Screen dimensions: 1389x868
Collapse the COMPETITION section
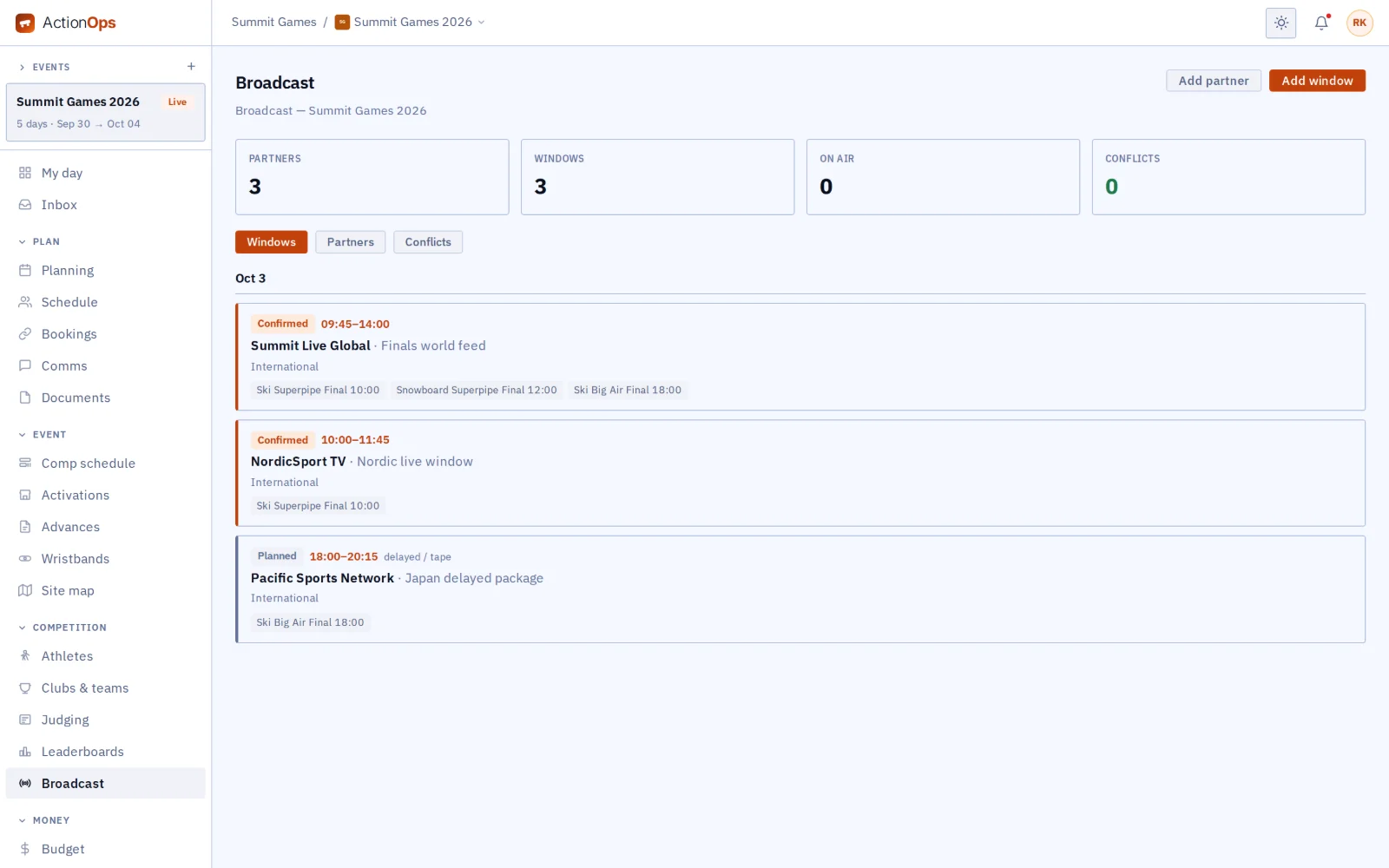(63, 628)
